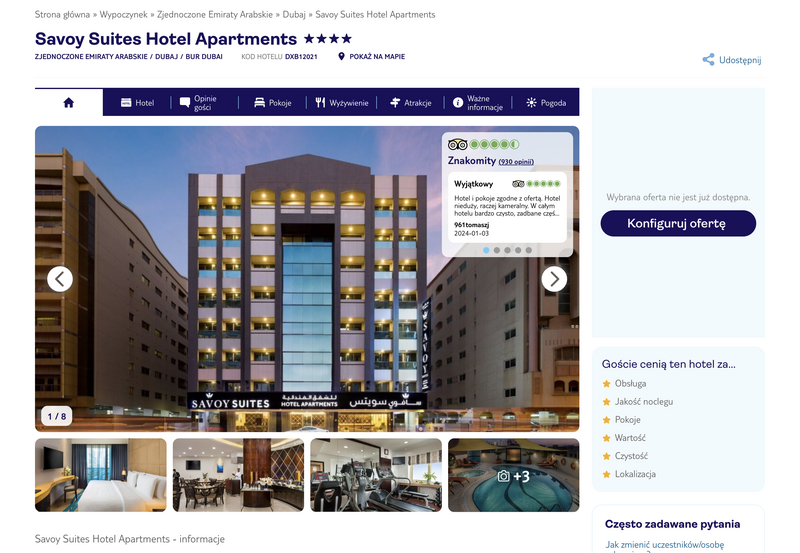Open the pool thumbnail showing +3 photos
Screen dimensions: 800x553
(x=514, y=475)
